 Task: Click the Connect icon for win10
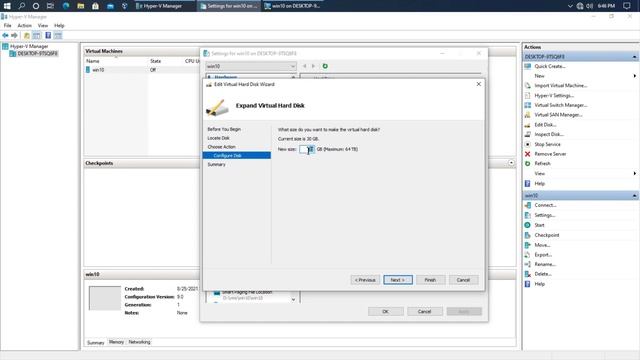click(528, 205)
